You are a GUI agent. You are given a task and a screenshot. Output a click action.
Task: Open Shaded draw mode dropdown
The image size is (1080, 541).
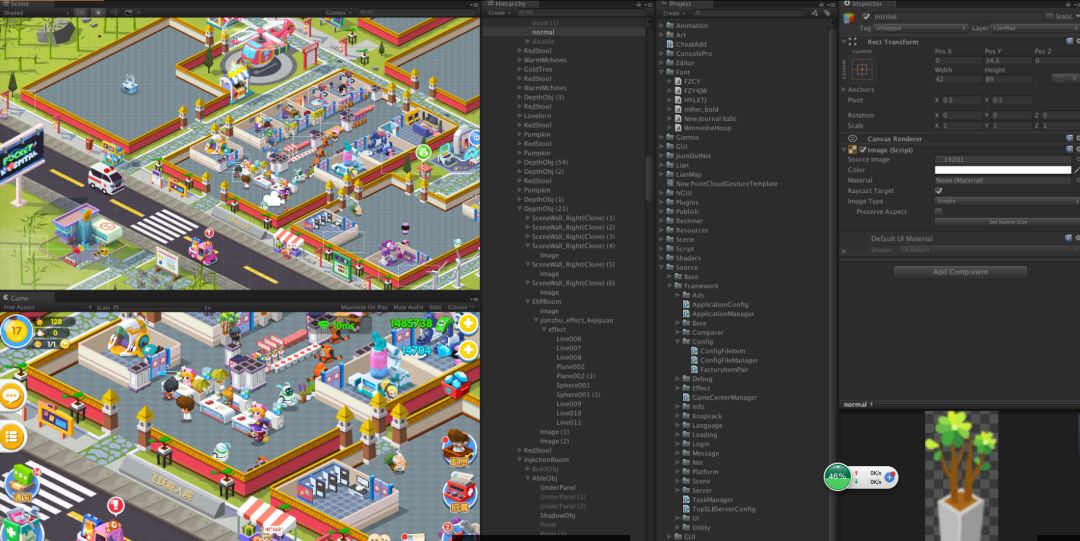36,12
